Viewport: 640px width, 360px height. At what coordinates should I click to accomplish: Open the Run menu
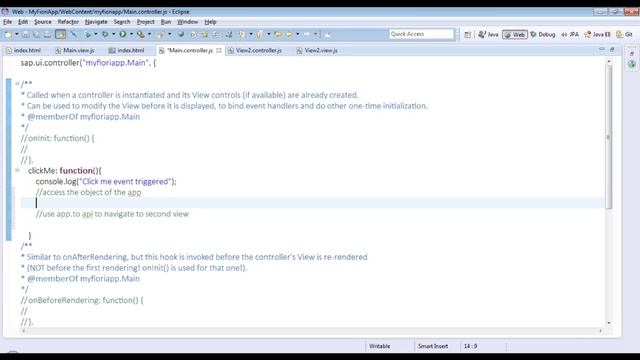166,22
